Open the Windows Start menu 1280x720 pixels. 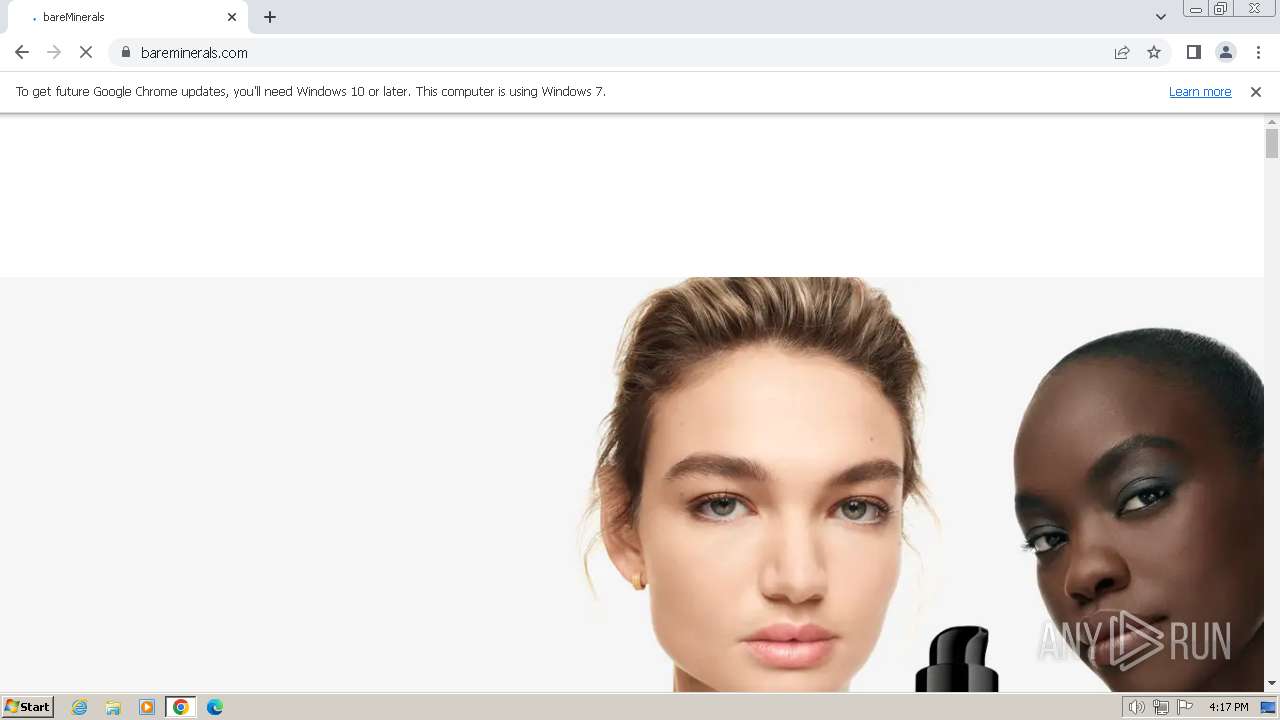pos(27,707)
